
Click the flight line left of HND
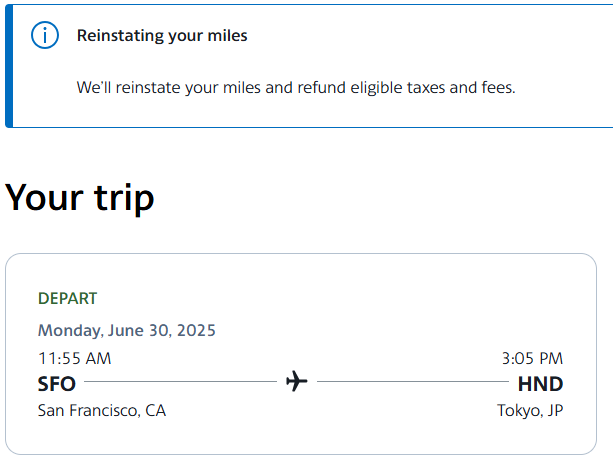click(412, 382)
